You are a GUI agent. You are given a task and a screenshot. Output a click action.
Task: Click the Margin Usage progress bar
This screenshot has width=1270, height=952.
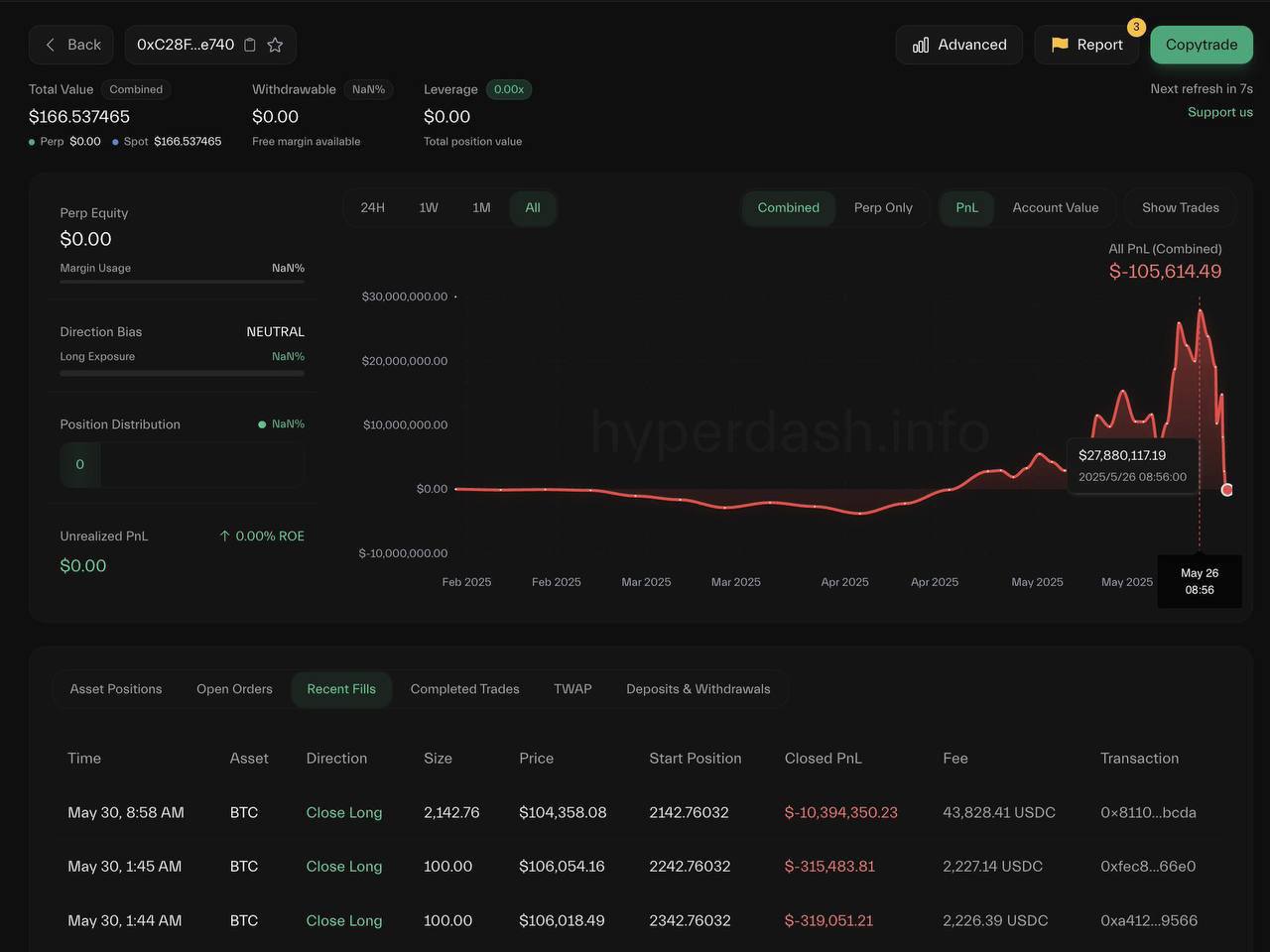pos(182,282)
